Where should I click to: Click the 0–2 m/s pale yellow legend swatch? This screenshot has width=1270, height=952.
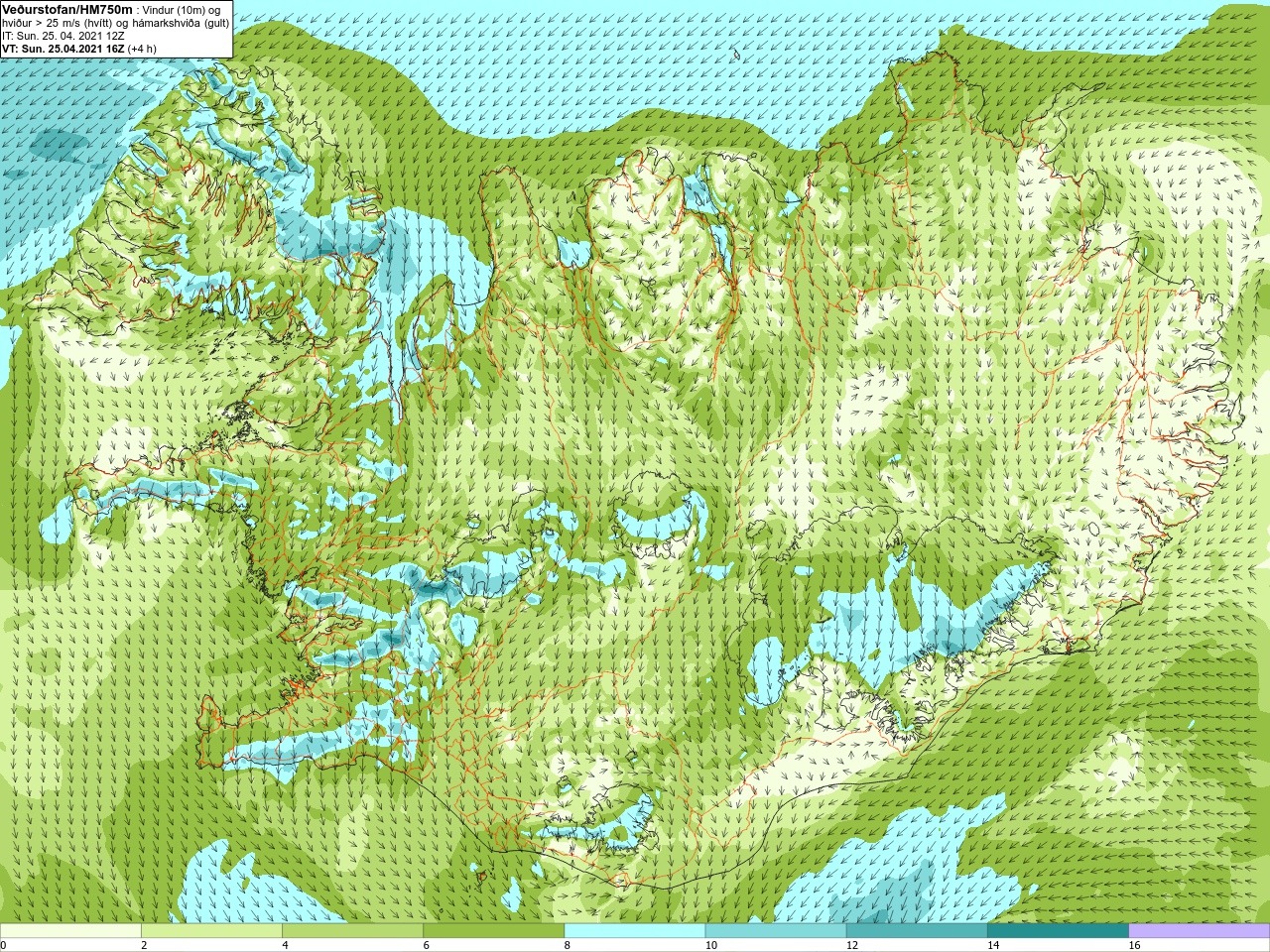tap(70, 931)
